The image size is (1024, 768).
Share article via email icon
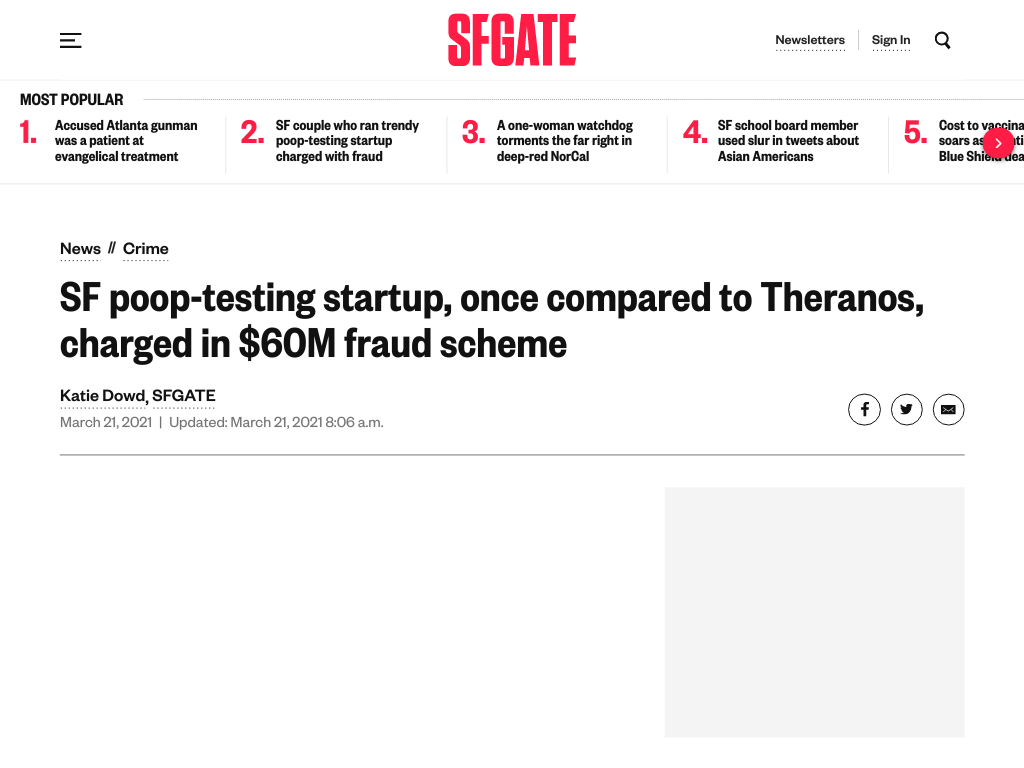click(x=948, y=409)
